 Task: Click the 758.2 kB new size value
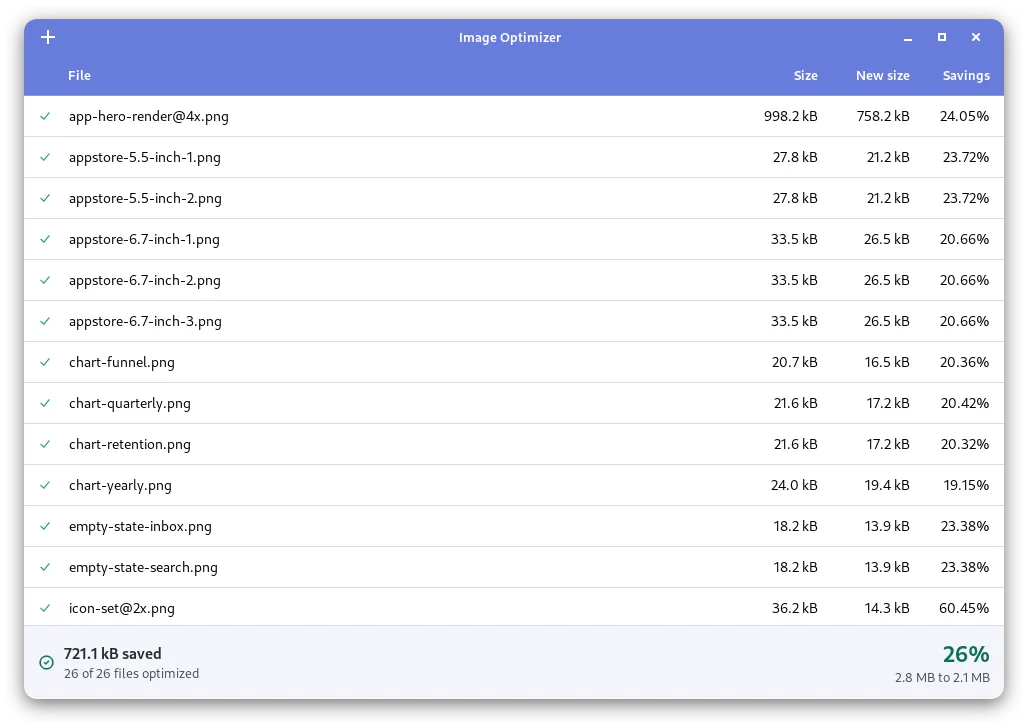point(883,116)
